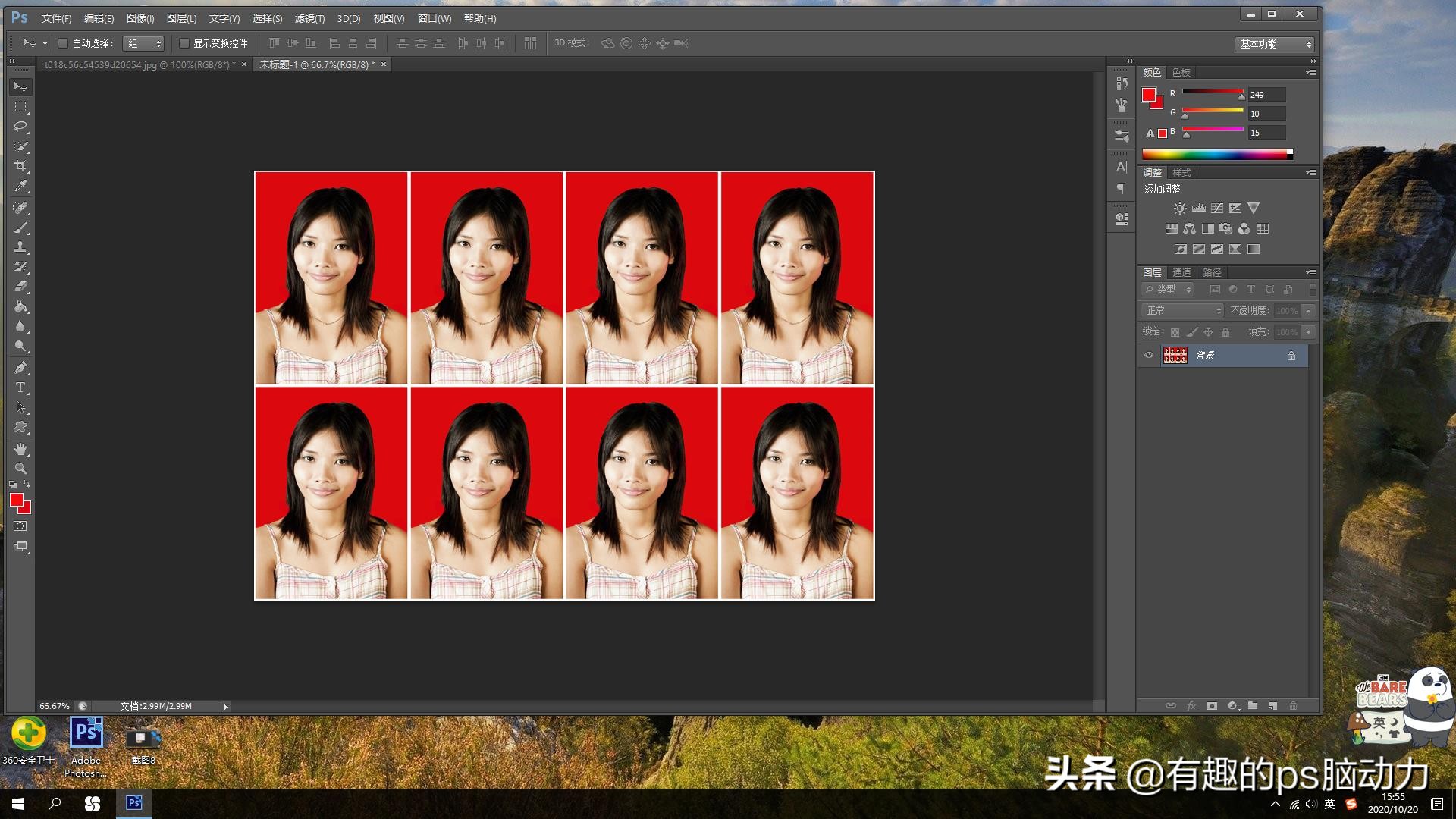Click the R value input field
This screenshot has height=819, width=1456.
point(1266,95)
